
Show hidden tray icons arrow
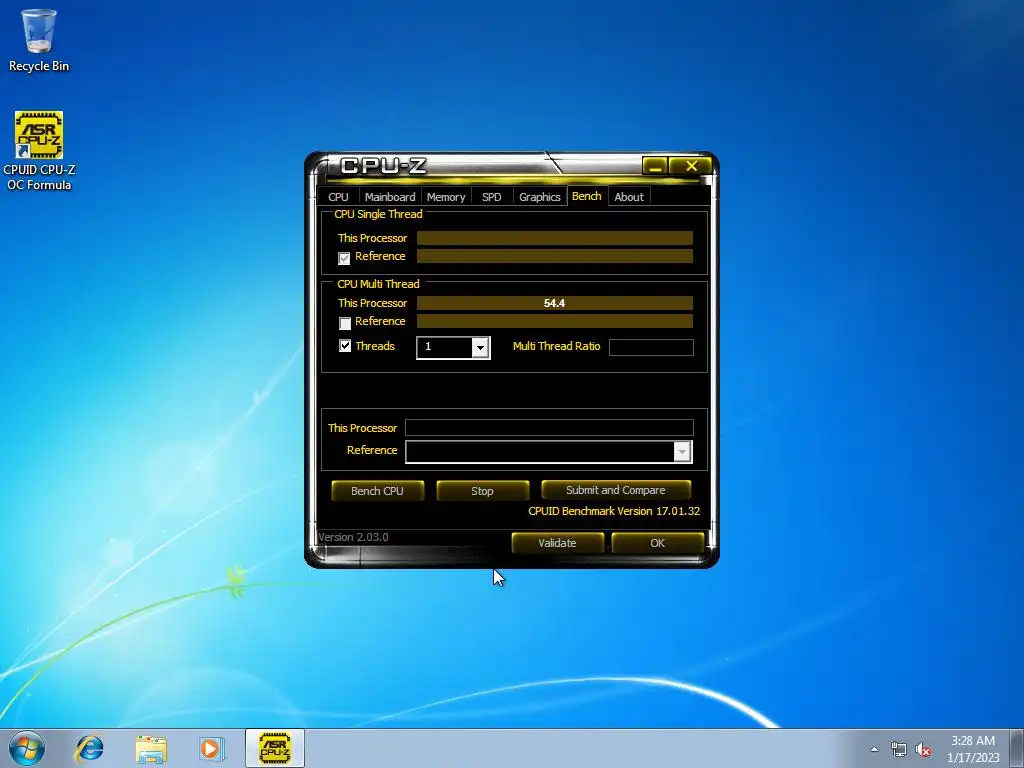874,749
